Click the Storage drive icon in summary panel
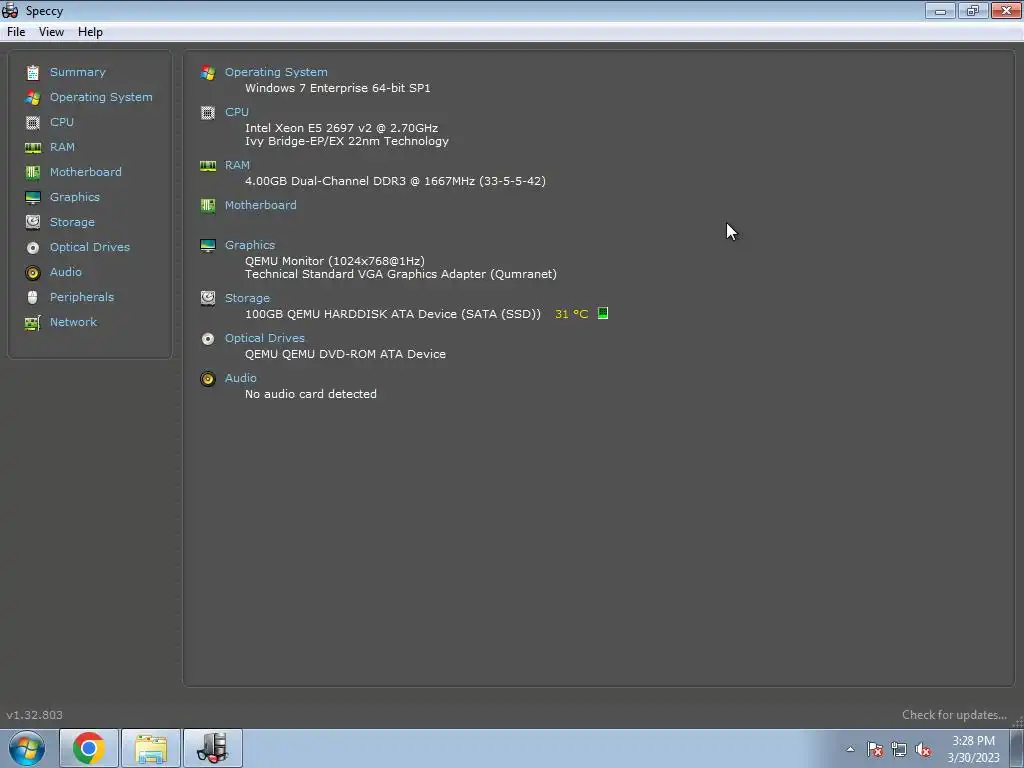This screenshot has width=1024, height=768. pos(208,298)
